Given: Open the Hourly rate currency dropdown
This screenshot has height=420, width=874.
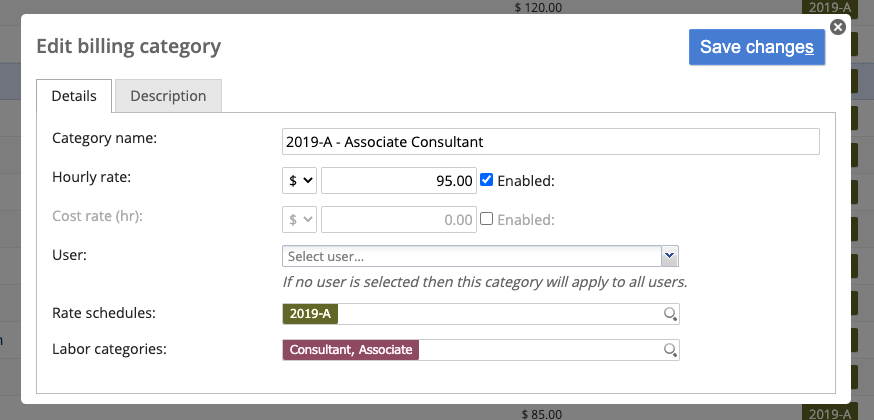Looking at the screenshot, I should coord(299,180).
